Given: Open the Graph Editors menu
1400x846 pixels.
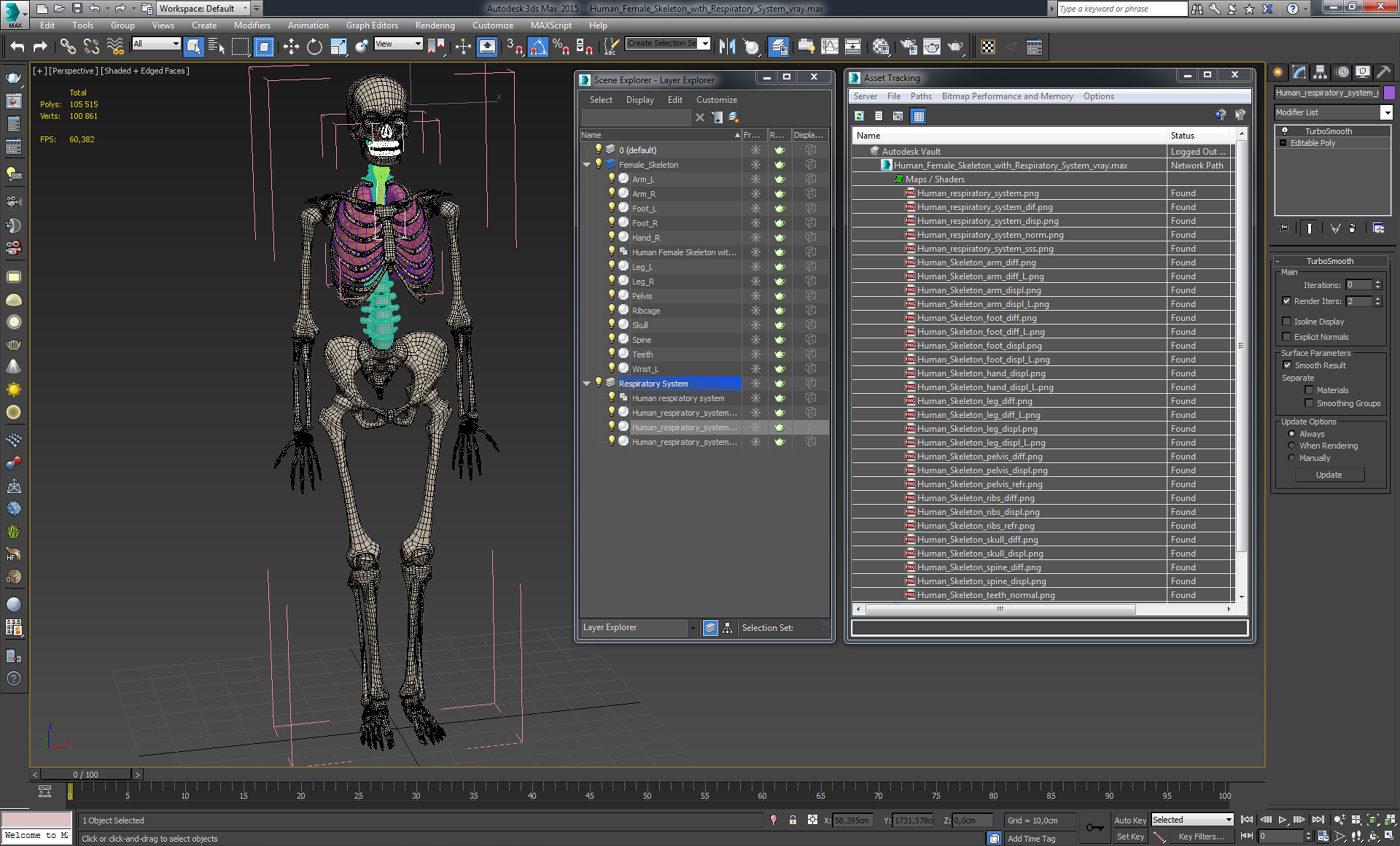Looking at the screenshot, I should [372, 26].
